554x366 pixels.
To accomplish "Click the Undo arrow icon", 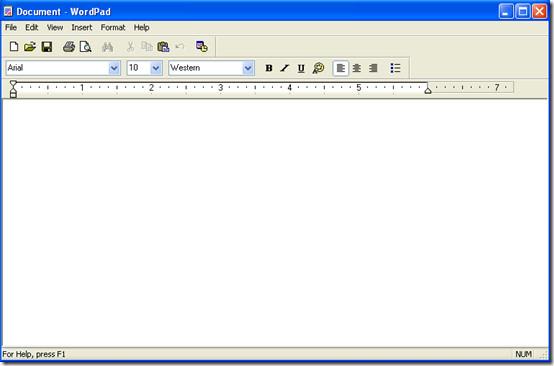I will click(x=180, y=47).
